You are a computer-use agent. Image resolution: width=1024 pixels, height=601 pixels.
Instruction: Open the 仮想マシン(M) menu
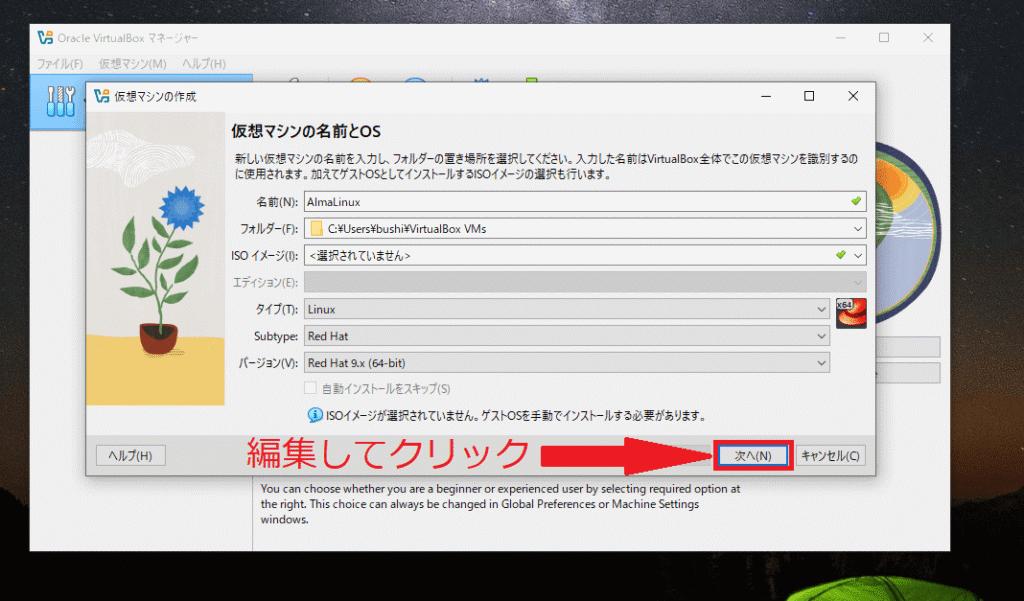click(x=133, y=63)
